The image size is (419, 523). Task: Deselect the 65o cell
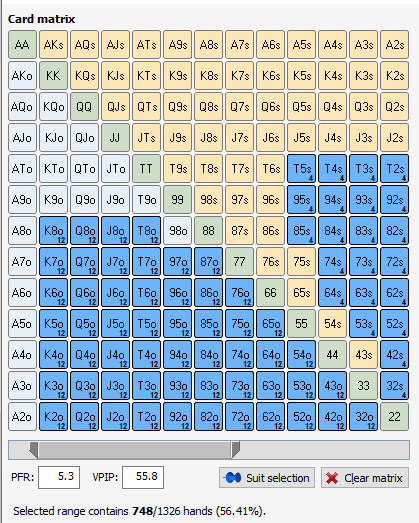click(x=271, y=324)
